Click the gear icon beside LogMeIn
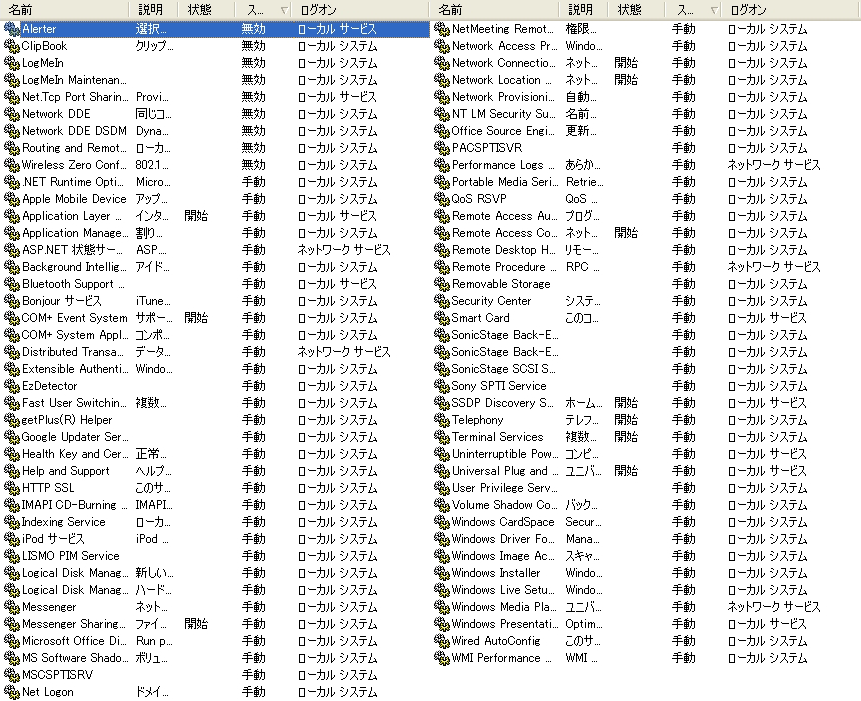The image size is (861, 701). [x=12, y=63]
